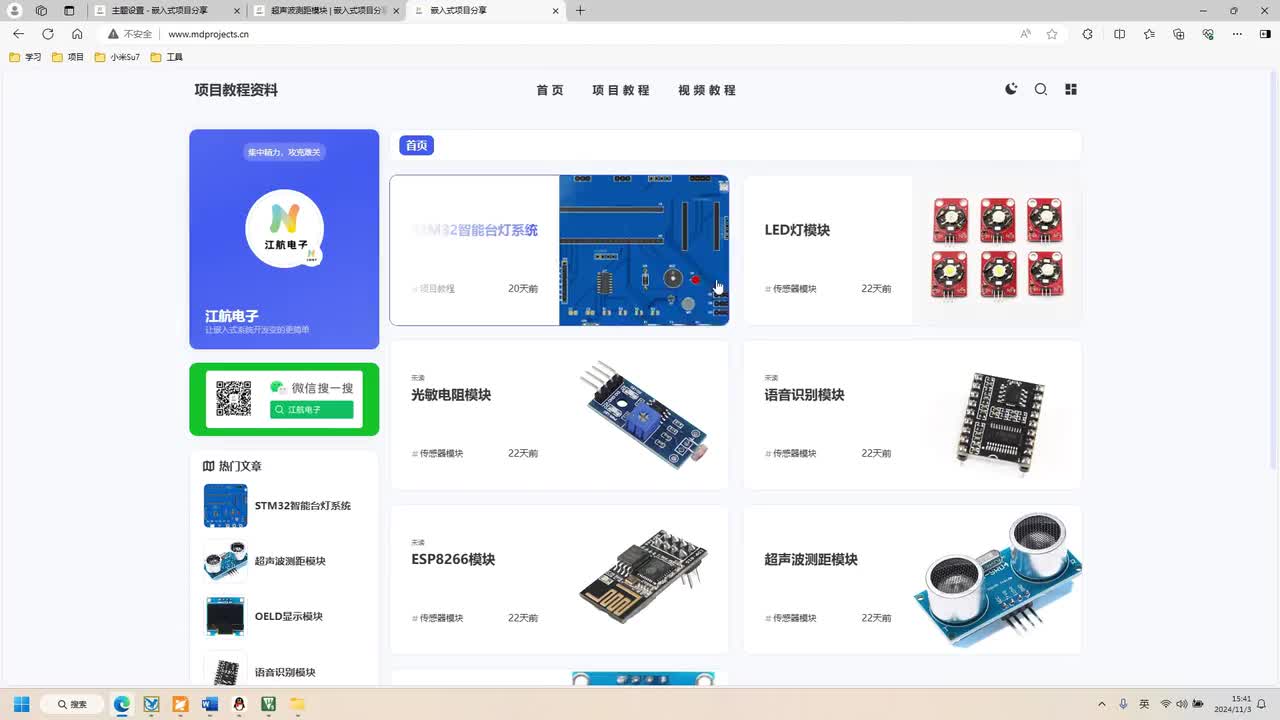Open the LED灯模块 article
This screenshot has width=1280, height=720.
tap(797, 230)
